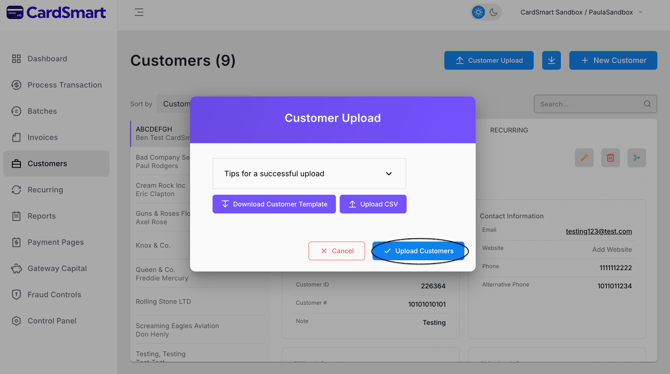Click the customer Search field
Screen dimensions: 670x374
(595, 104)
